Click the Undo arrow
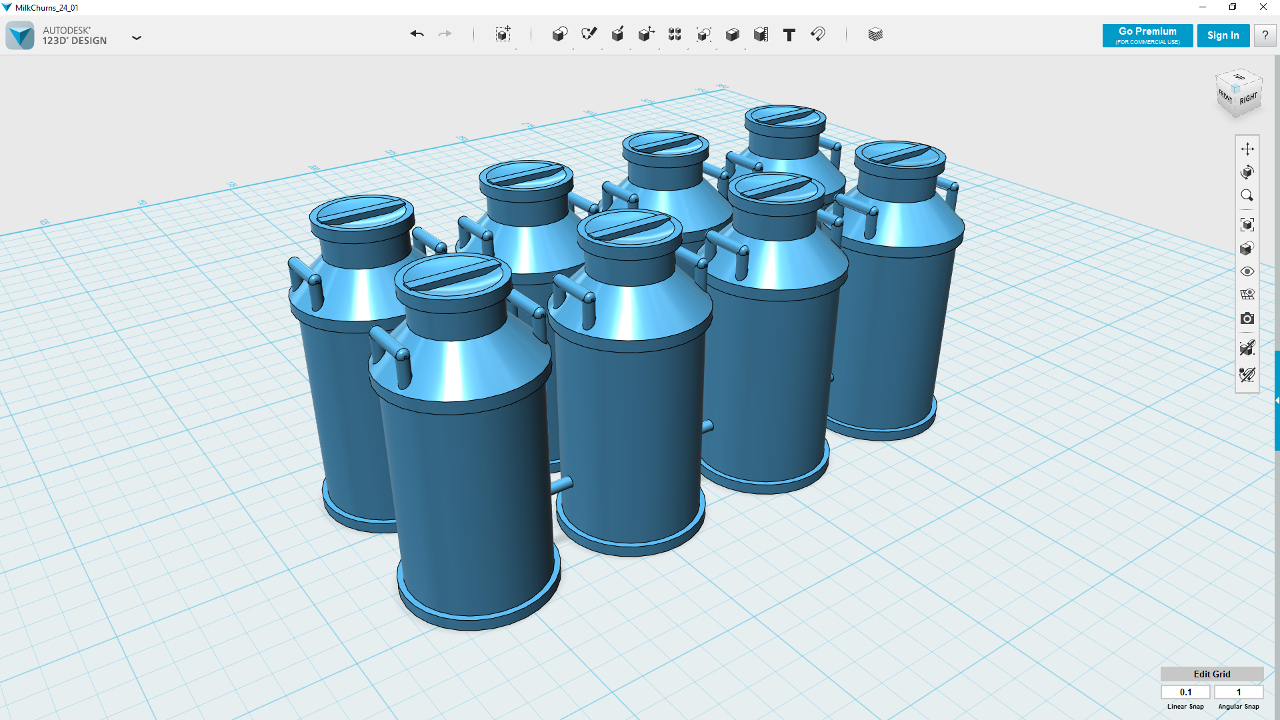 click(417, 34)
